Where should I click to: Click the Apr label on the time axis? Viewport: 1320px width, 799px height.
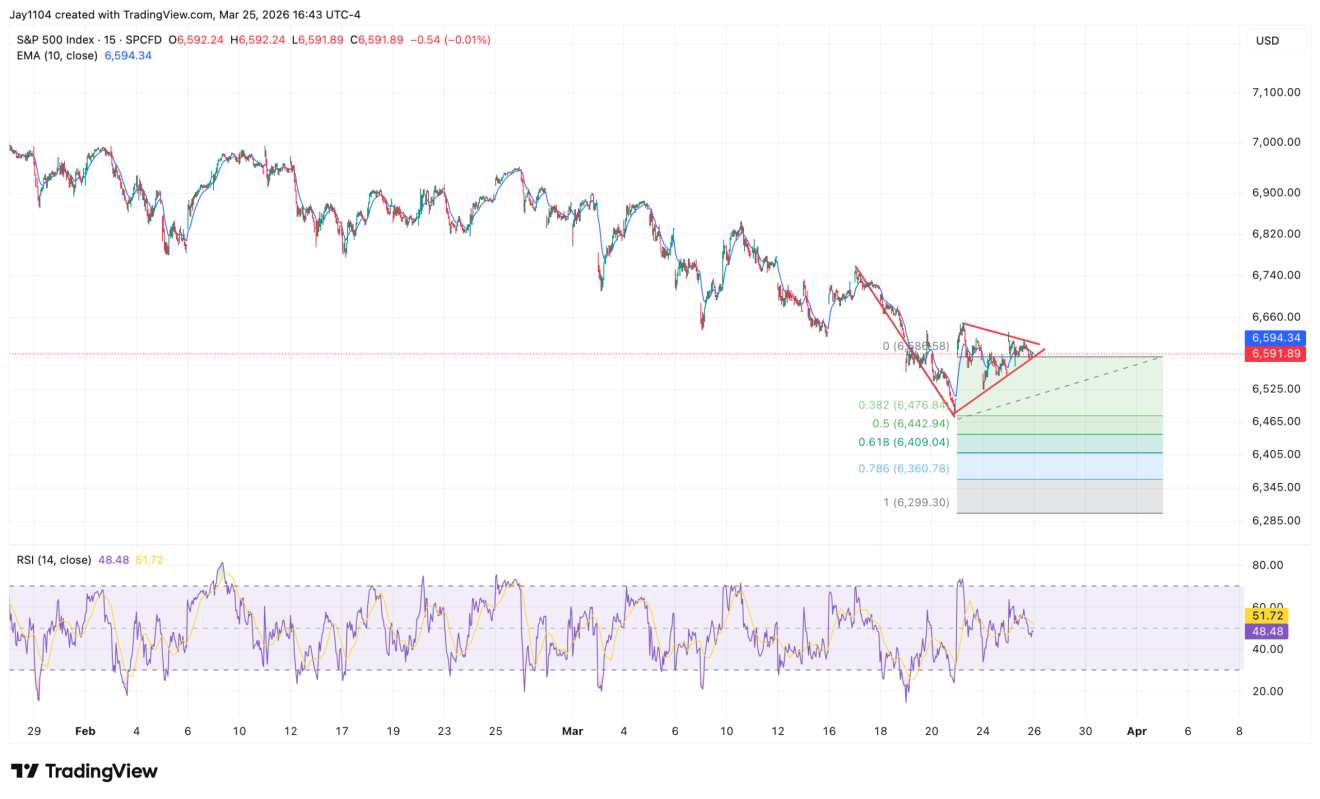(x=1136, y=731)
